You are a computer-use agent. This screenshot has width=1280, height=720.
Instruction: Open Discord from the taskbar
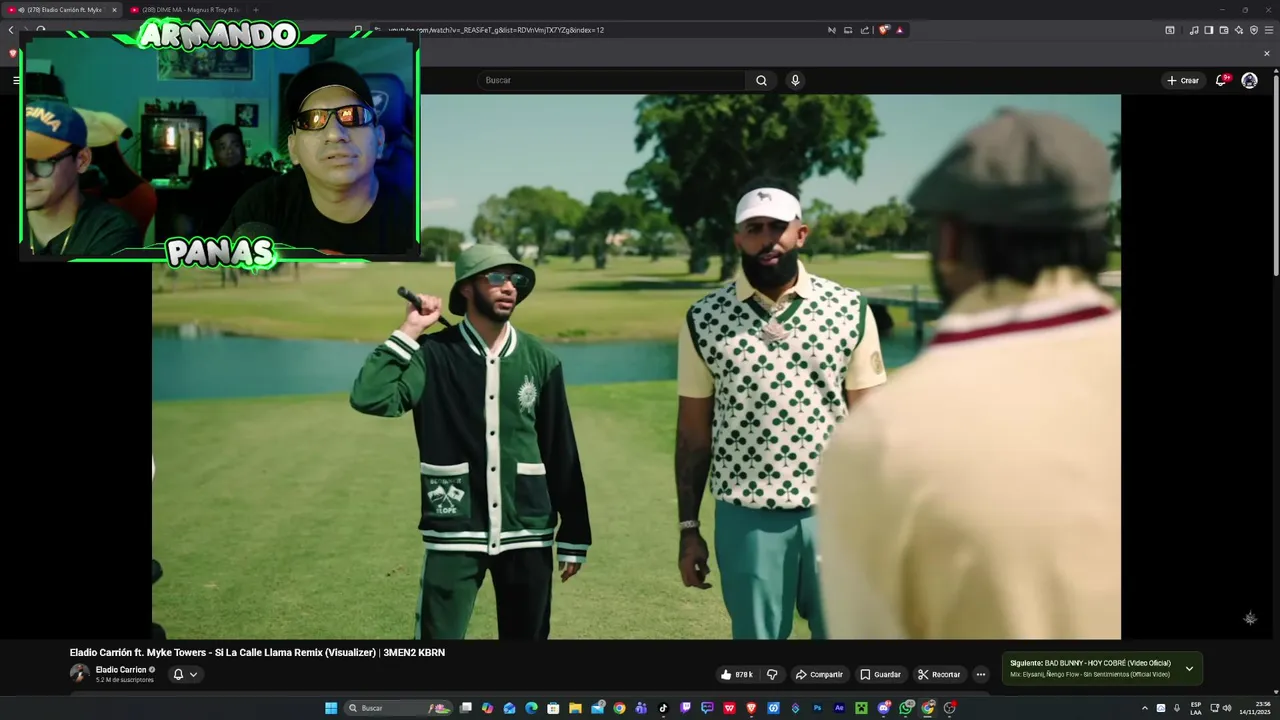click(x=884, y=708)
